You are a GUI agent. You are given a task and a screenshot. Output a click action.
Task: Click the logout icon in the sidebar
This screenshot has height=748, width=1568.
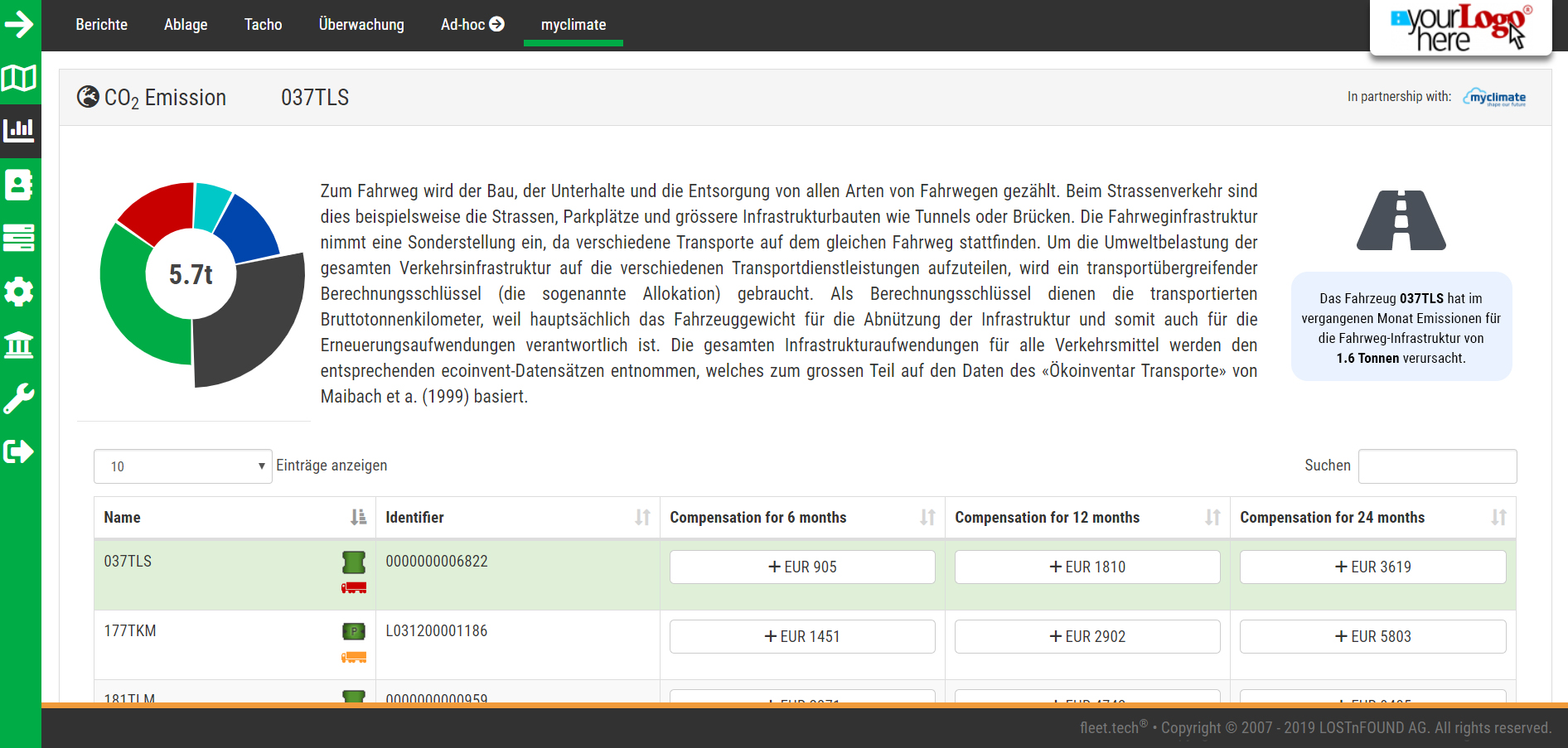pyautogui.click(x=19, y=451)
